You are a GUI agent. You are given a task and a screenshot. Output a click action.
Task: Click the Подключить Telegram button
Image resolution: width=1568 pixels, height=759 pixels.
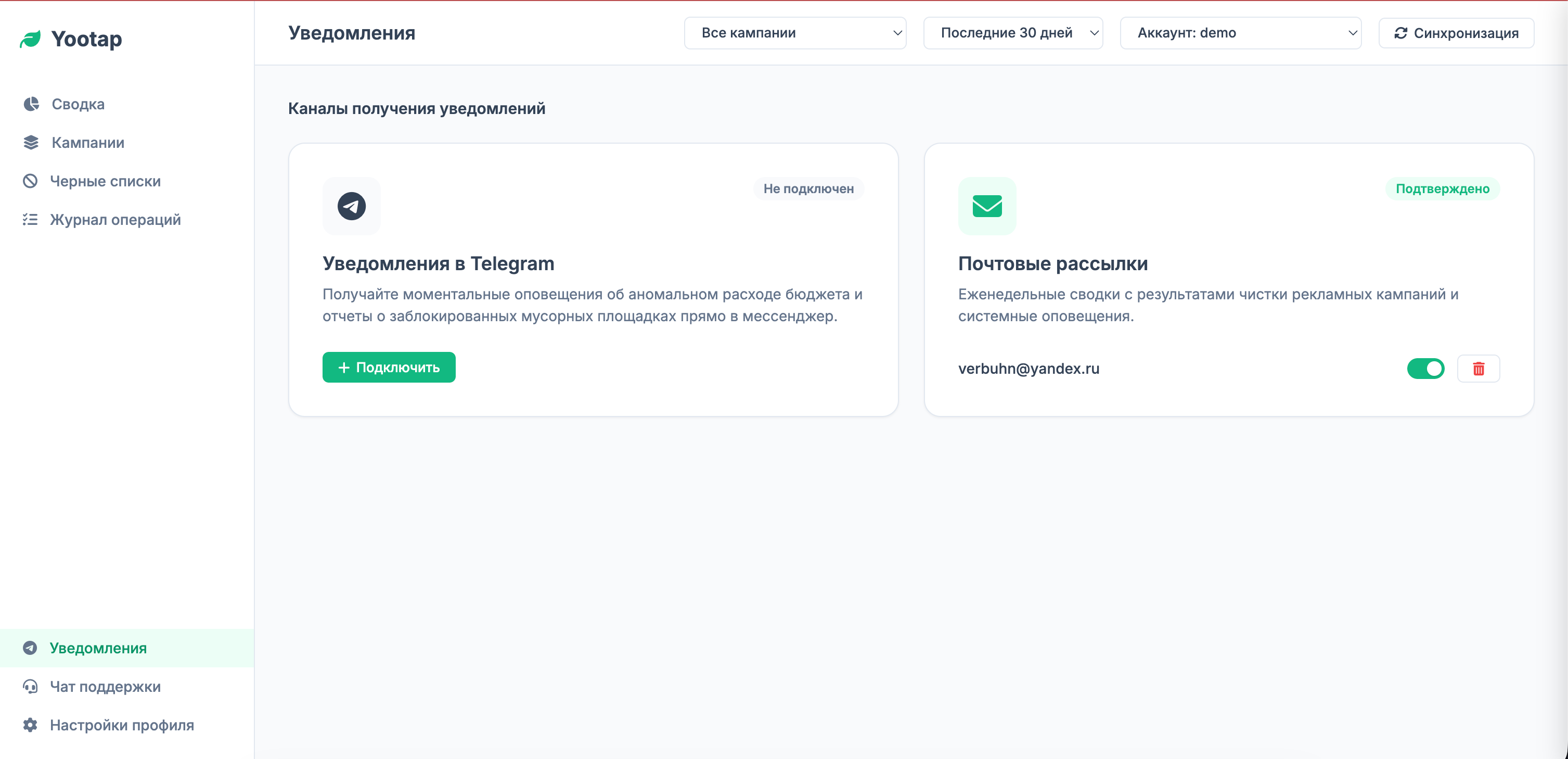(x=388, y=368)
